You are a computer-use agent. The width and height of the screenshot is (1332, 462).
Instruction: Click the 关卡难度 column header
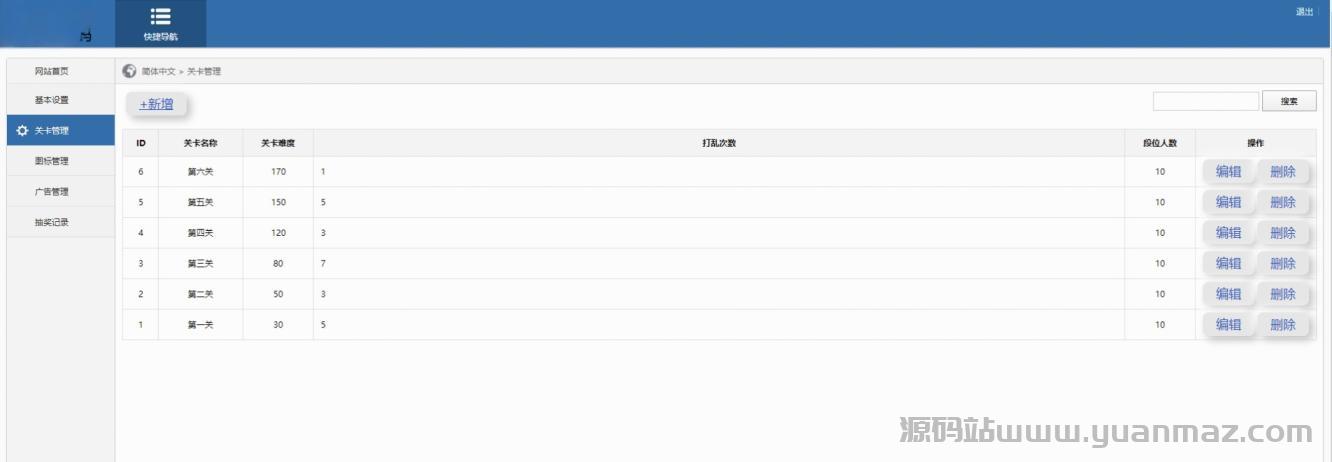278,143
